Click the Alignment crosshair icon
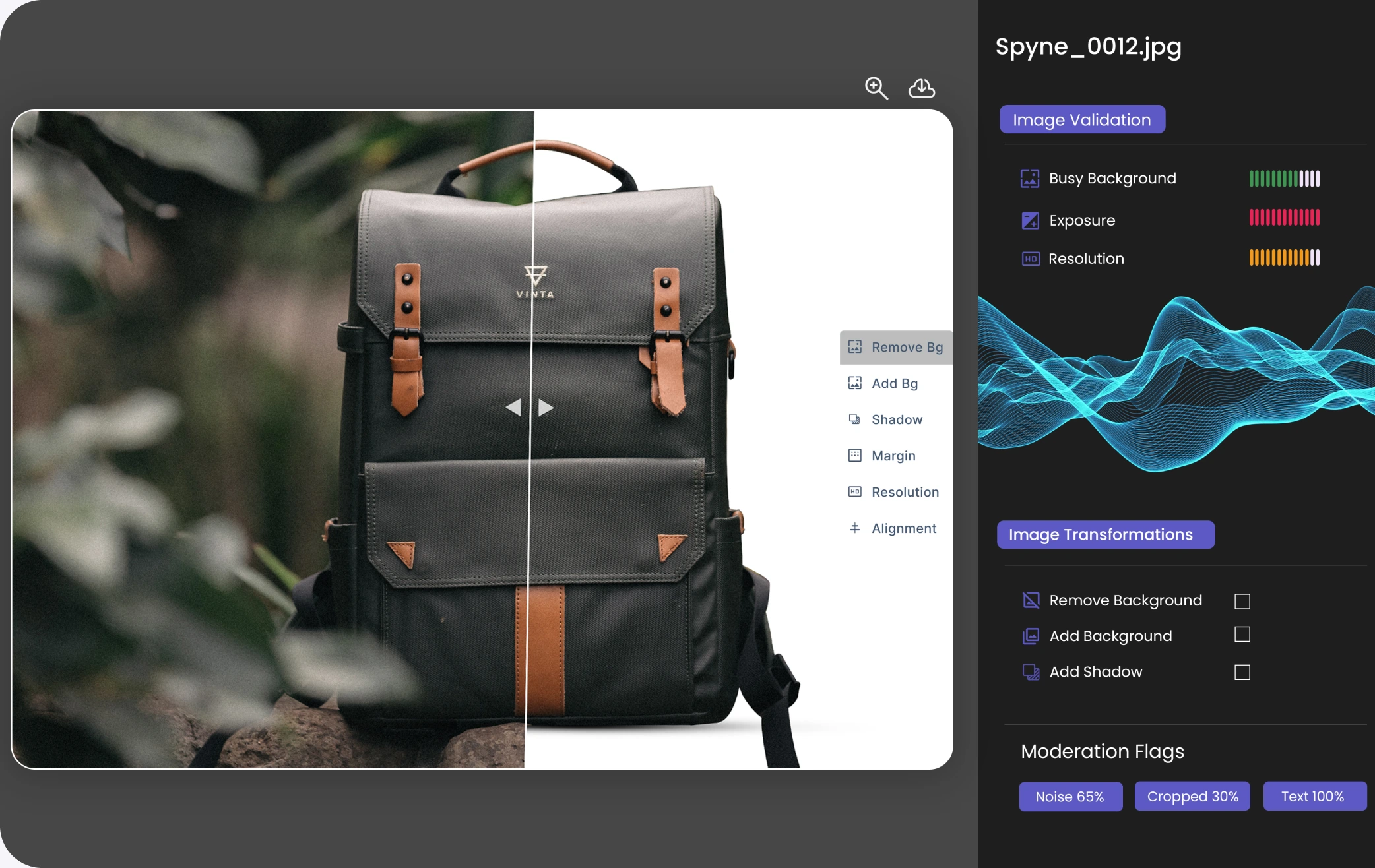Viewport: 1375px width, 868px height. [855, 528]
